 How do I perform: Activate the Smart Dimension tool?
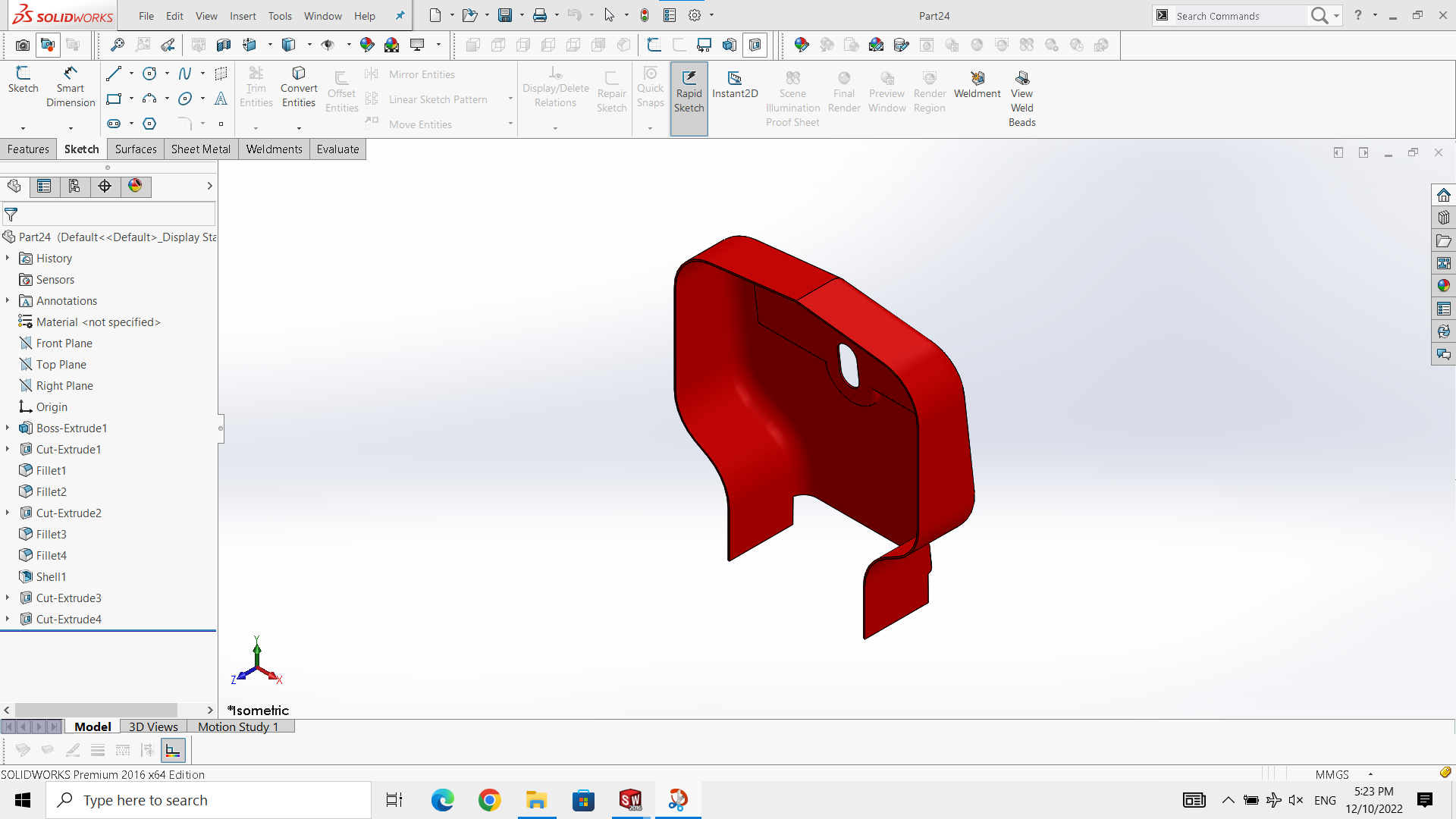(x=71, y=86)
